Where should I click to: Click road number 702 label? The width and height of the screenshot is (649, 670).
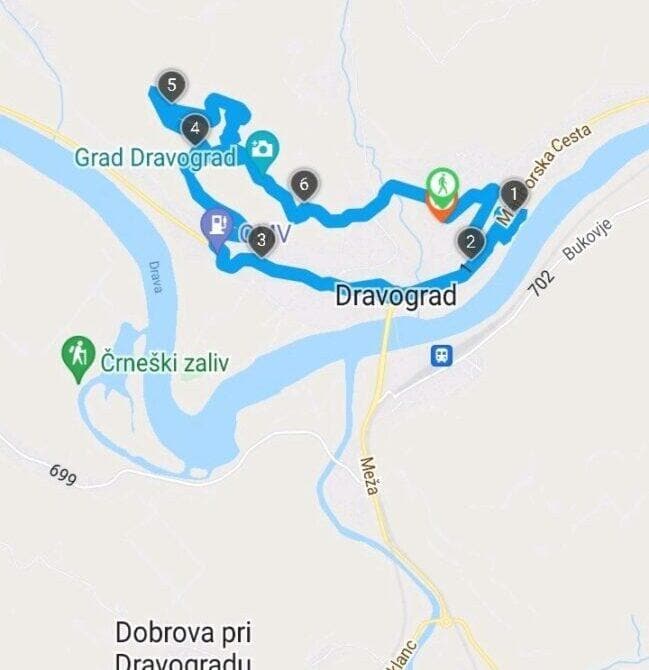click(x=542, y=283)
